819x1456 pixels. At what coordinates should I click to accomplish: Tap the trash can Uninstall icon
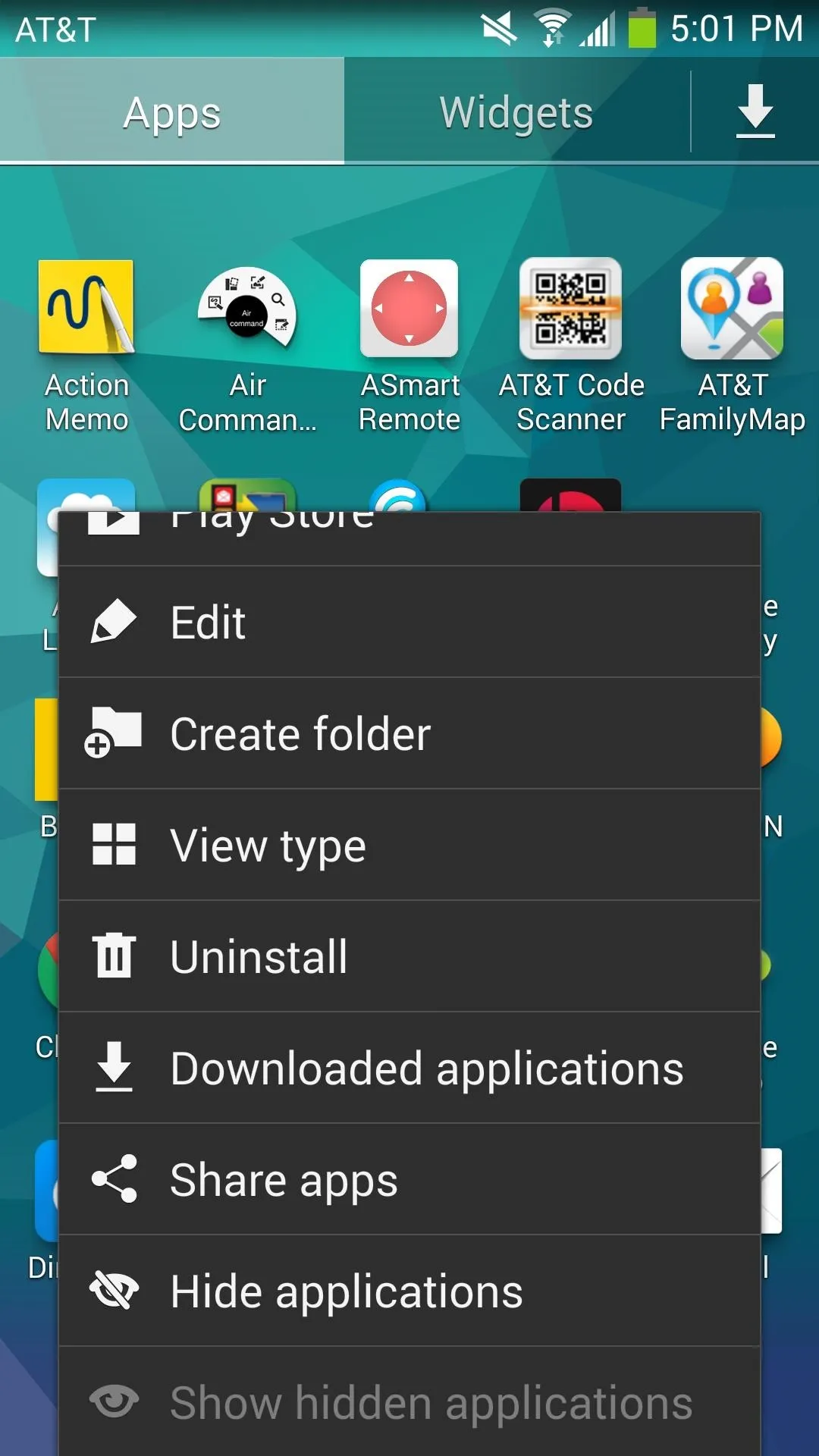(114, 955)
